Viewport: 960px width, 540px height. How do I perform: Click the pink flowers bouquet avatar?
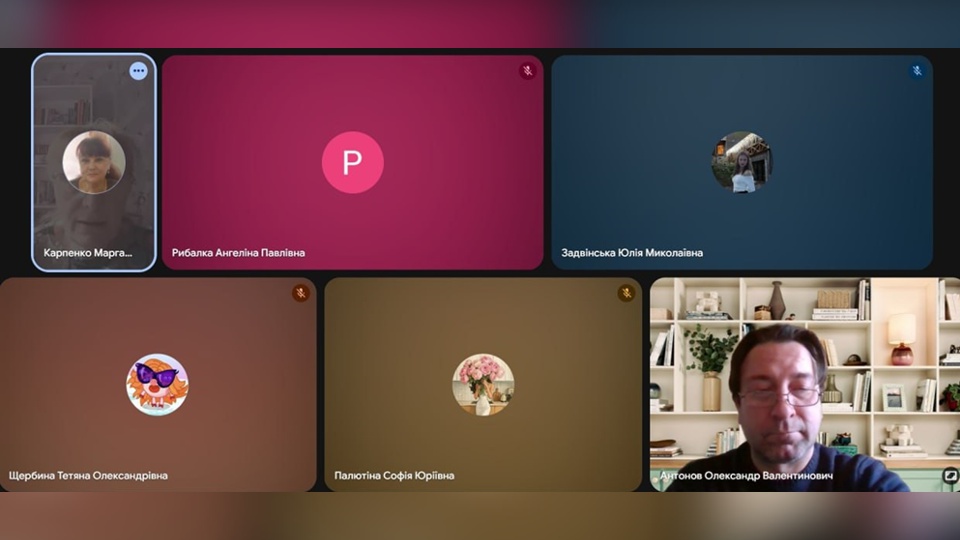483,385
